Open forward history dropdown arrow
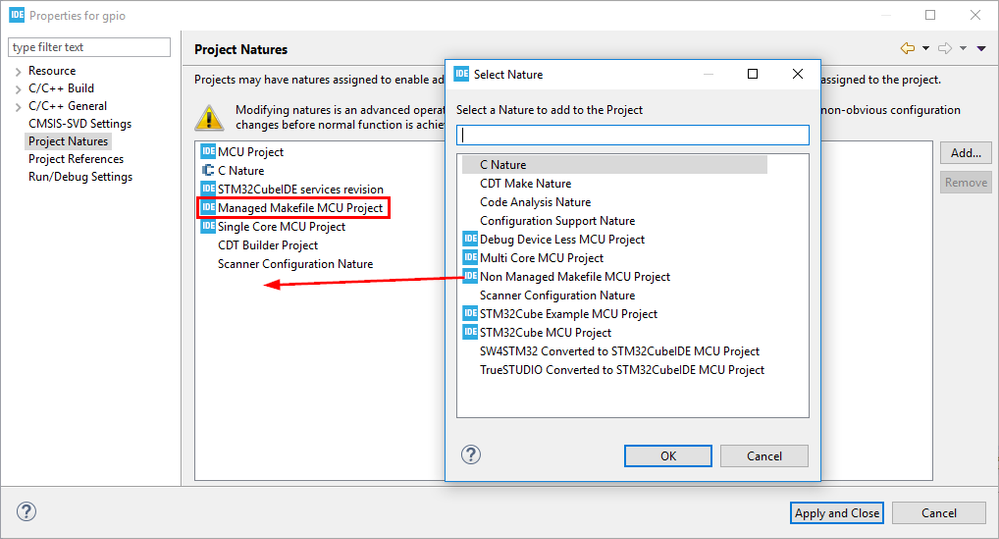 963,48
